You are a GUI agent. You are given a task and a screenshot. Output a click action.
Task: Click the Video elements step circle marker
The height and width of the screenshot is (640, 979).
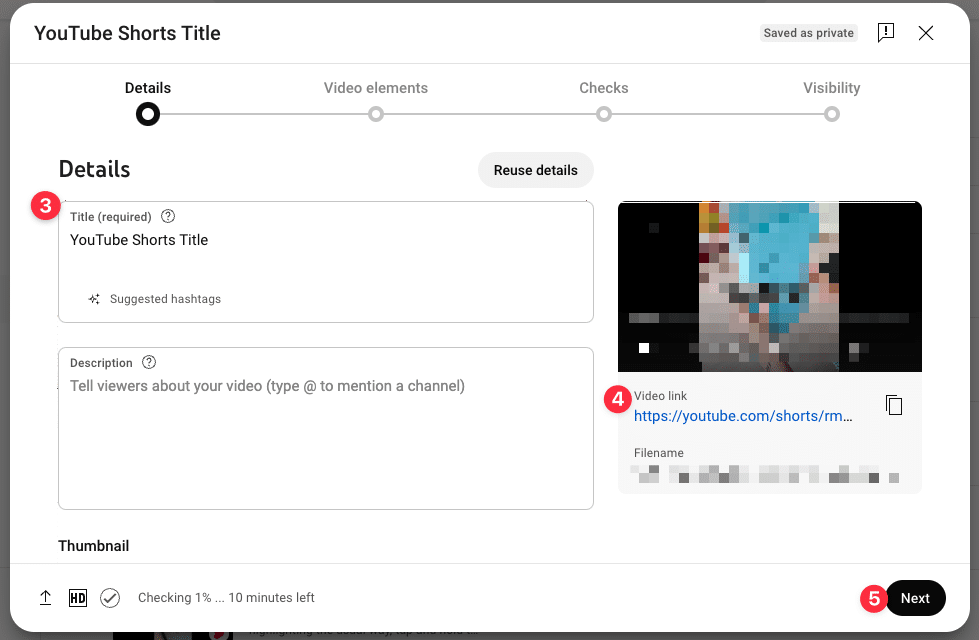pyautogui.click(x=376, y=114)
